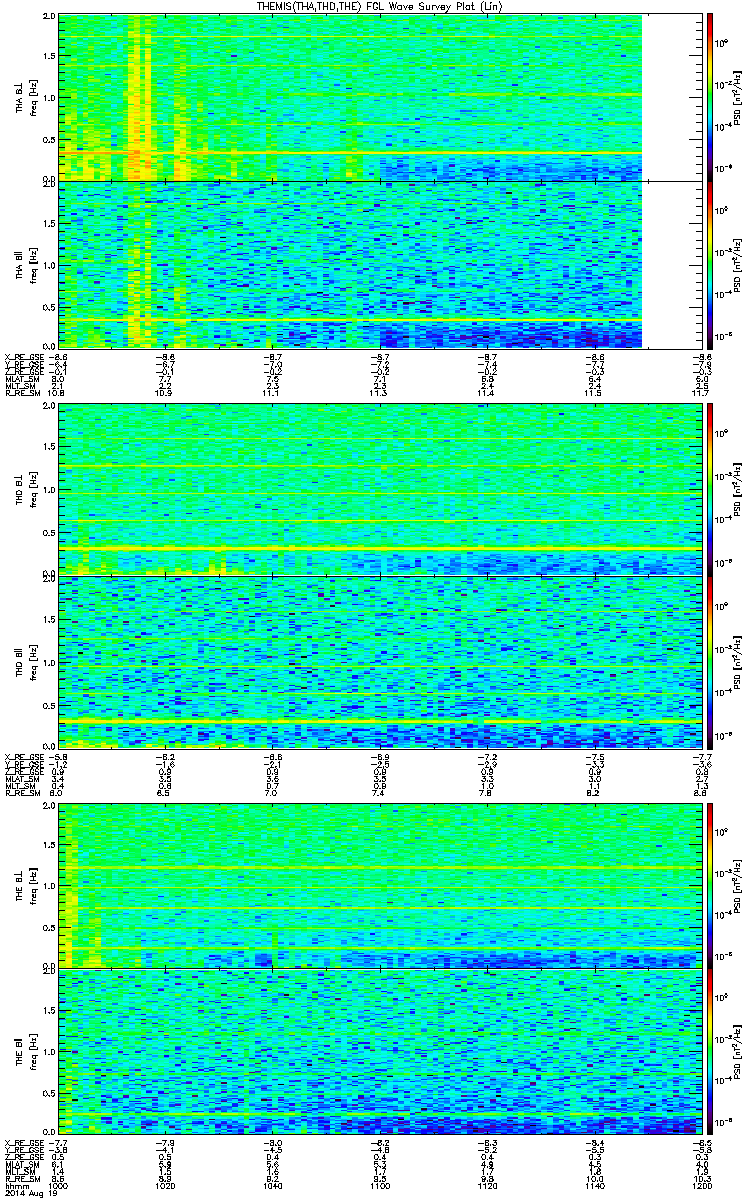Pick the color bar beside the upper THE panel
The width and height of the screenshot is (750, 1200).
point(710,884)
